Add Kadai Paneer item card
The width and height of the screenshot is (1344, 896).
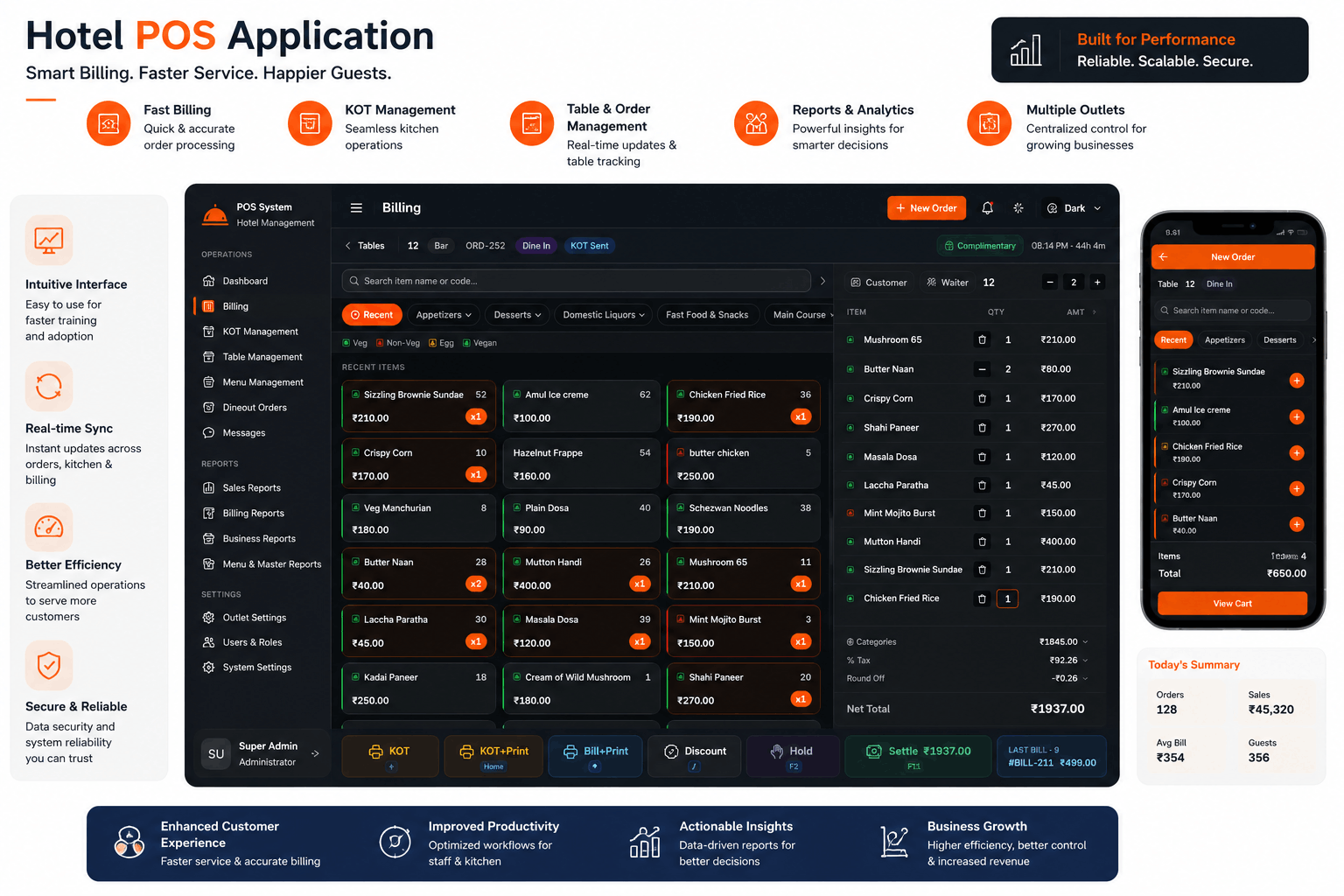pyautogui.click(x=418, y=689)
